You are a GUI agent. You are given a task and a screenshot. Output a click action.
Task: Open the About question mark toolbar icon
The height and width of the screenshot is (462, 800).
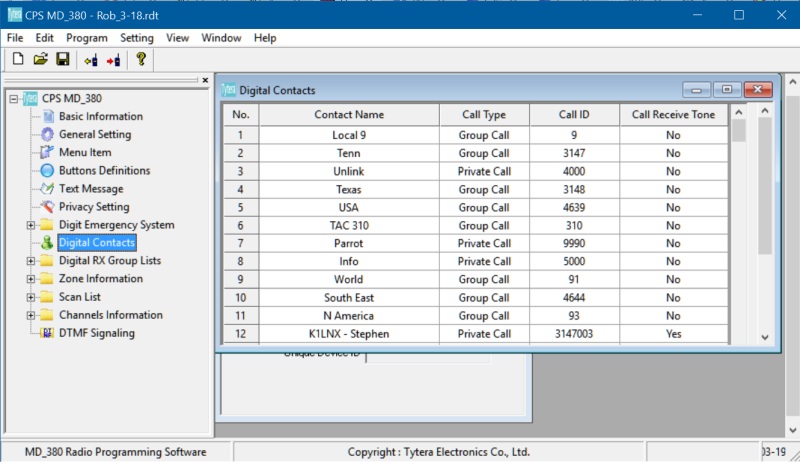pyautogui.click(x=141, y=59)
